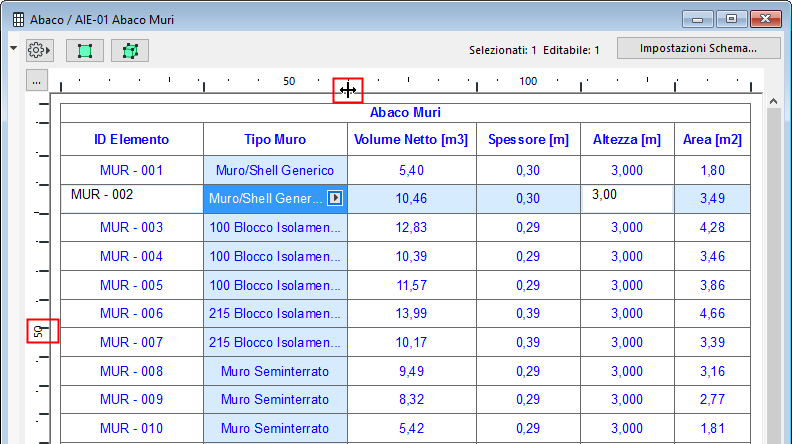Click spessore 0,39 in MUR - 006 row
This screenshot has height=444, width=792.
[528, 313]
